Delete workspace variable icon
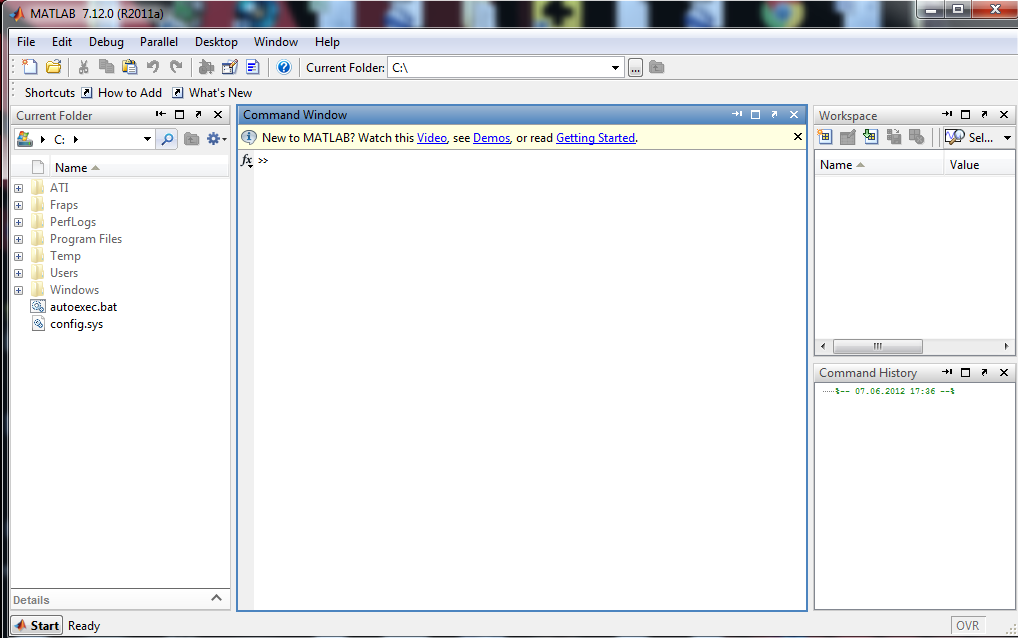This screenshot has width=1018, height=638. click(917, 137)
